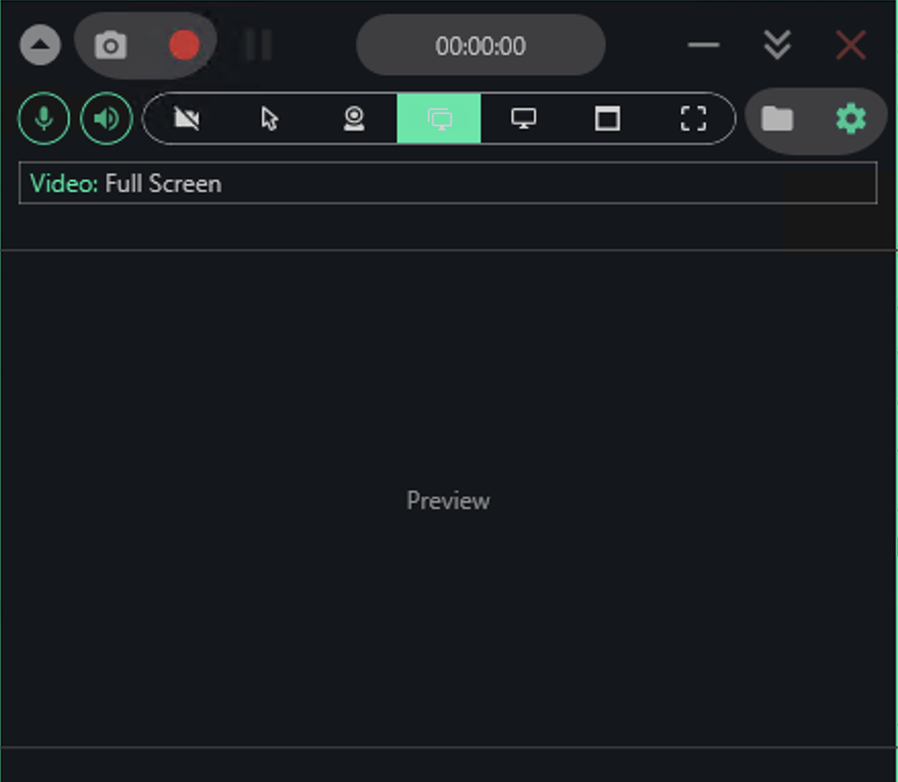
Task: Close the recorder with the red X
Action: click(850, 45)
